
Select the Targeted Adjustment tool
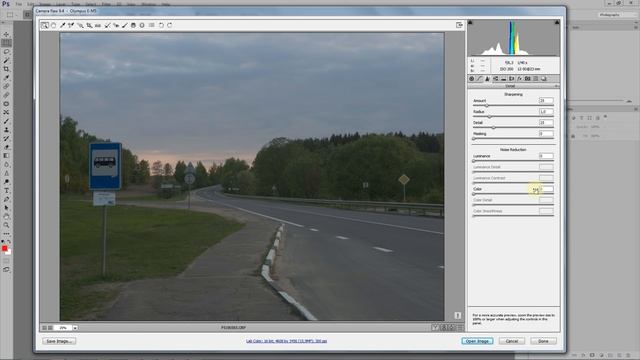80,25
